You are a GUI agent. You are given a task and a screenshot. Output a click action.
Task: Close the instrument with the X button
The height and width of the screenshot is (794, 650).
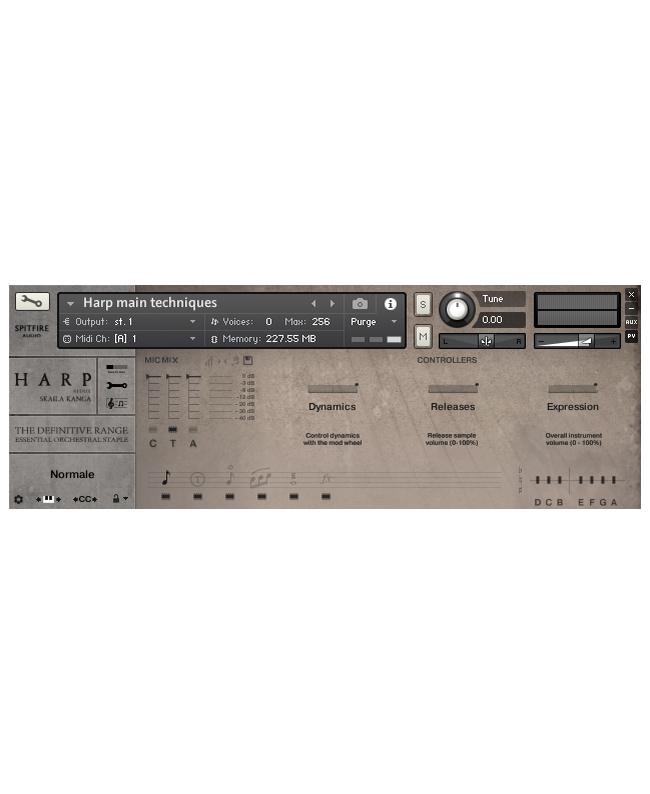pyautogui.click(x=631, y=294)
